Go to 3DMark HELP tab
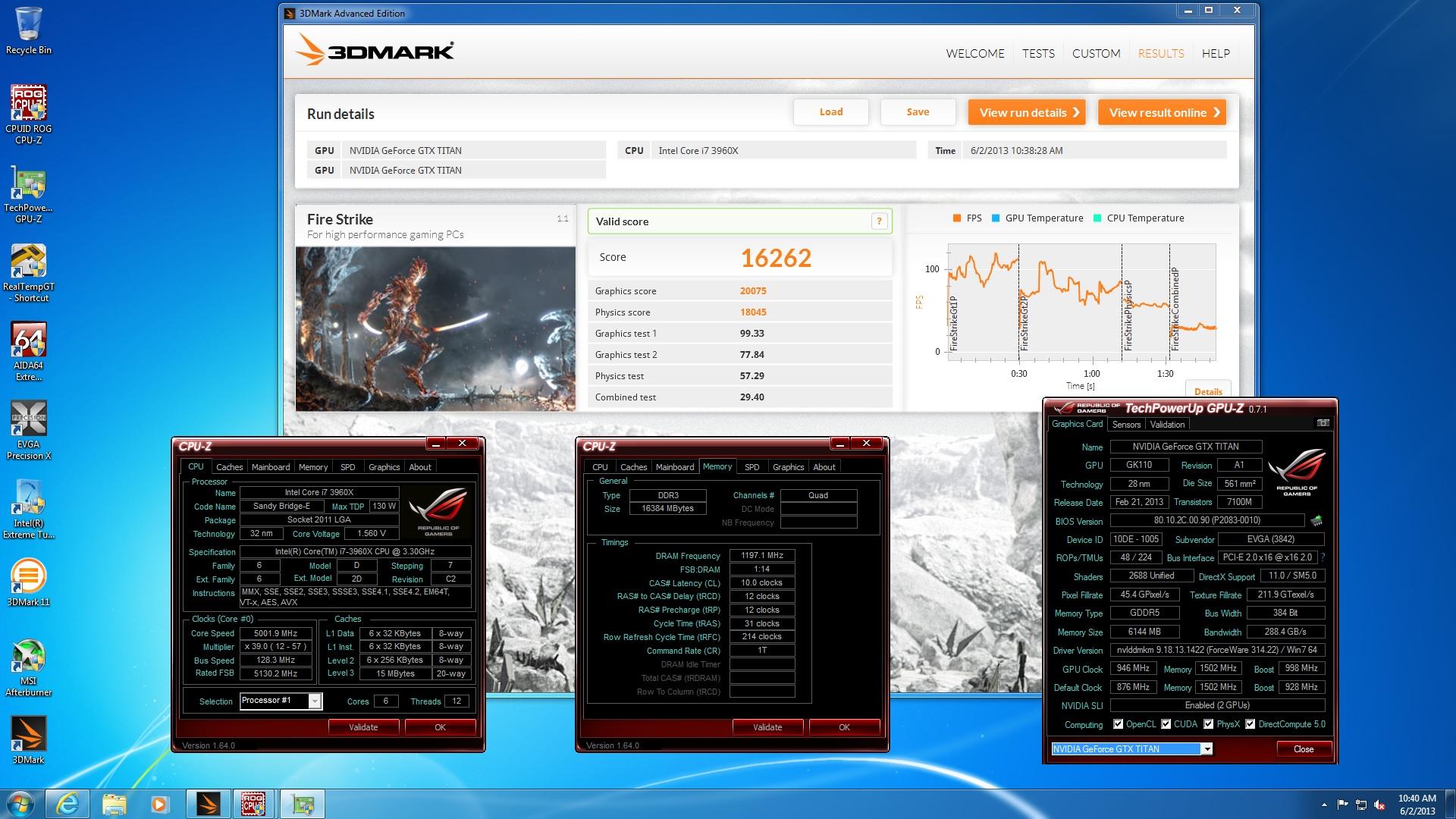The width and height of the screenshot is (1456, 819). click(1216, 54)
